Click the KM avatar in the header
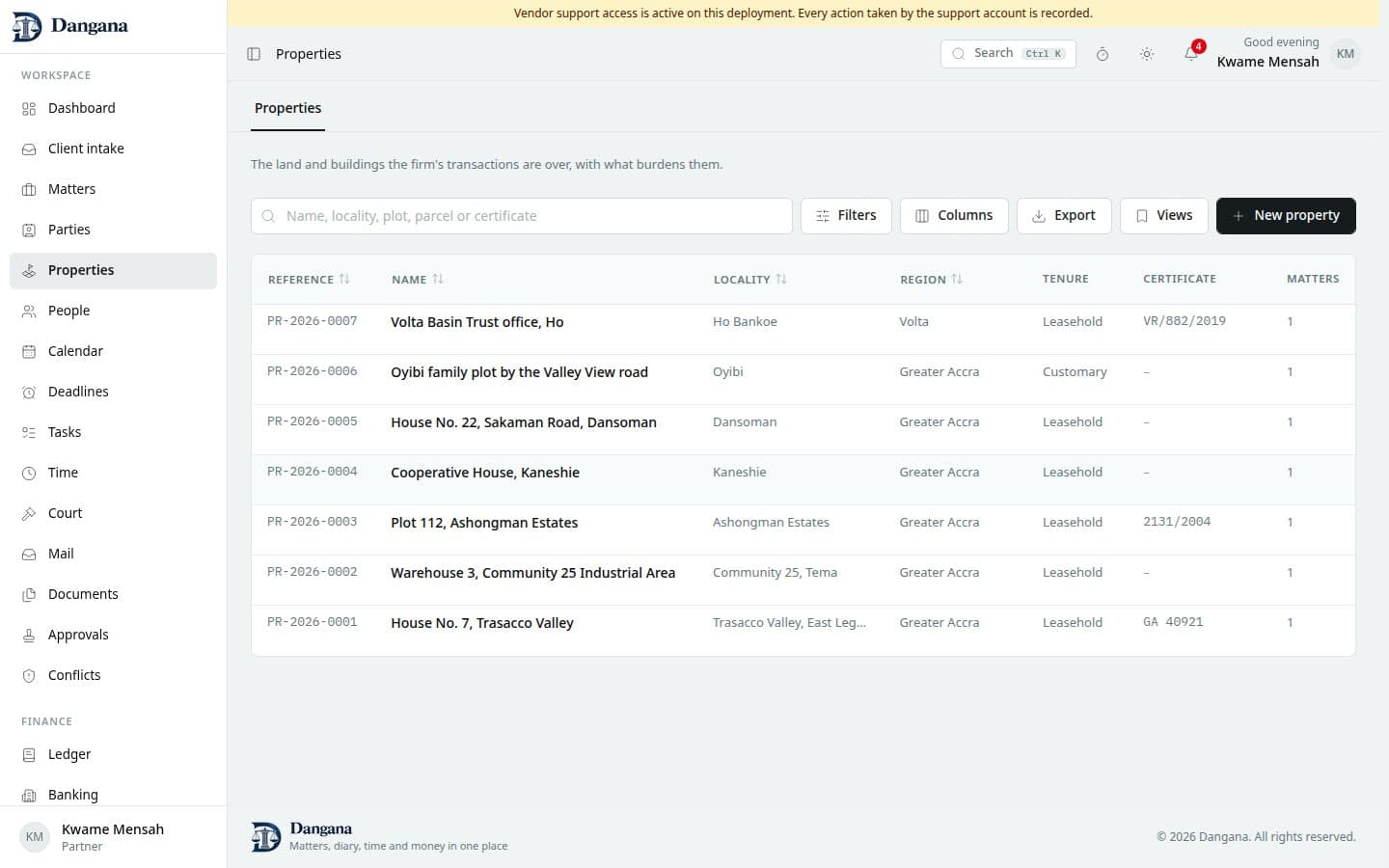This screenshot has height=868, width=1389. tap(1346, 54)
